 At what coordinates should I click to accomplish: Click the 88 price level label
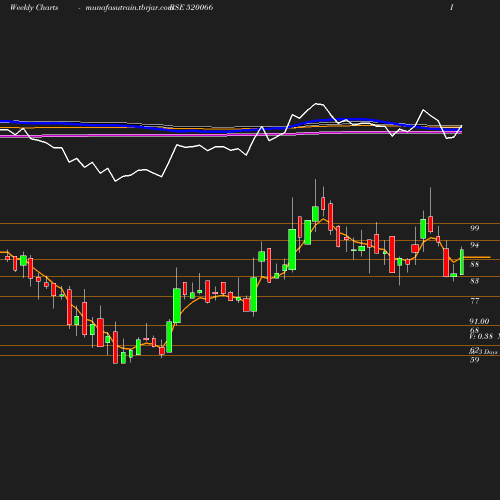(x=474, y=264)
